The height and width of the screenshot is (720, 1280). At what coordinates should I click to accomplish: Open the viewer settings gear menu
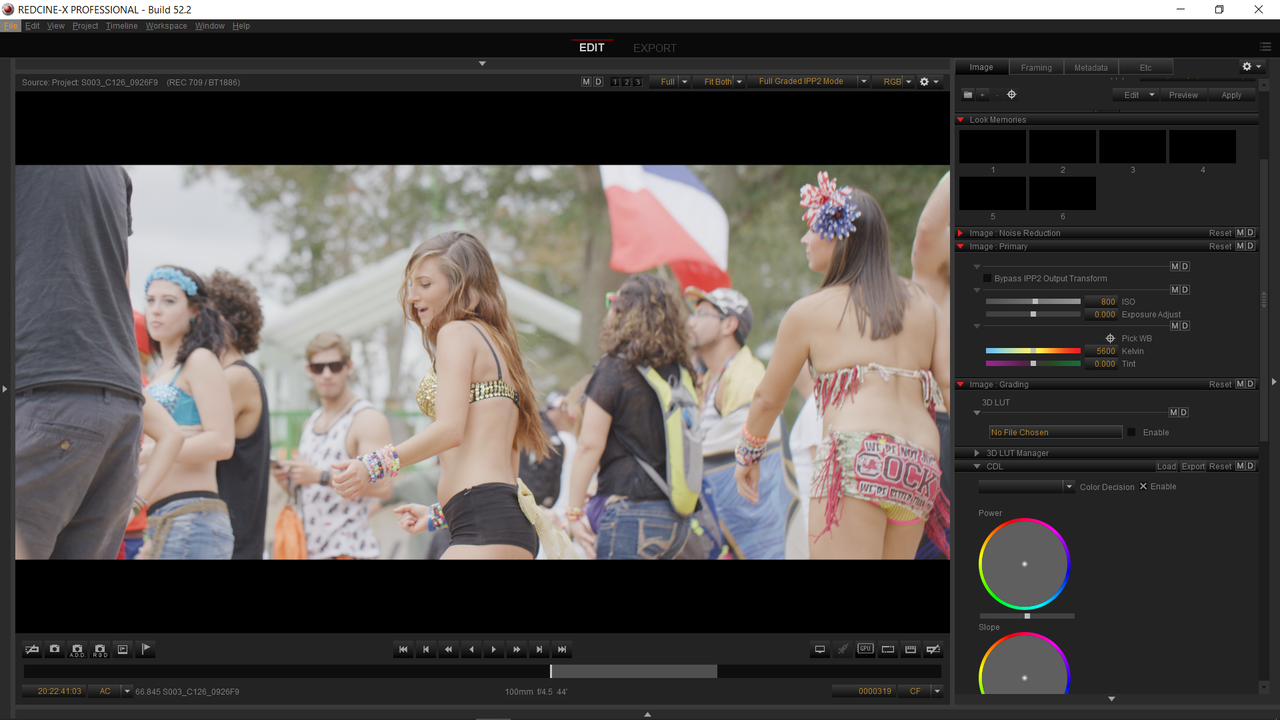(x=929, y=82)
